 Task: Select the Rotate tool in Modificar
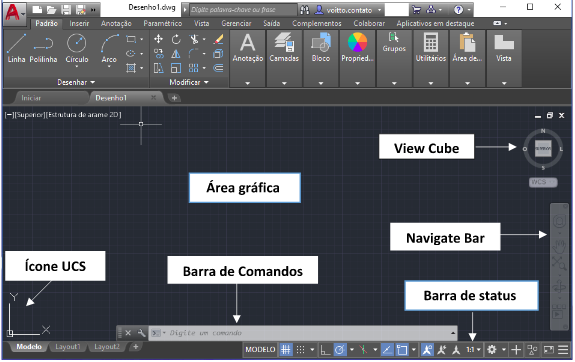coord(176,39)
